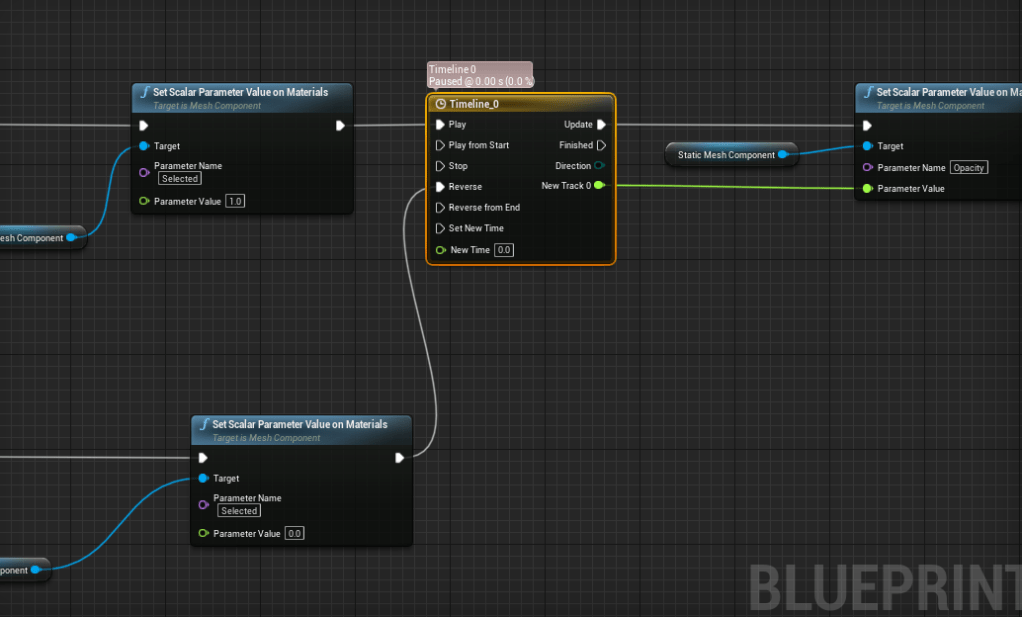Click the Target pin on bottom Set Scalar node
1022x617 pixels.
[x=204, y=478]
